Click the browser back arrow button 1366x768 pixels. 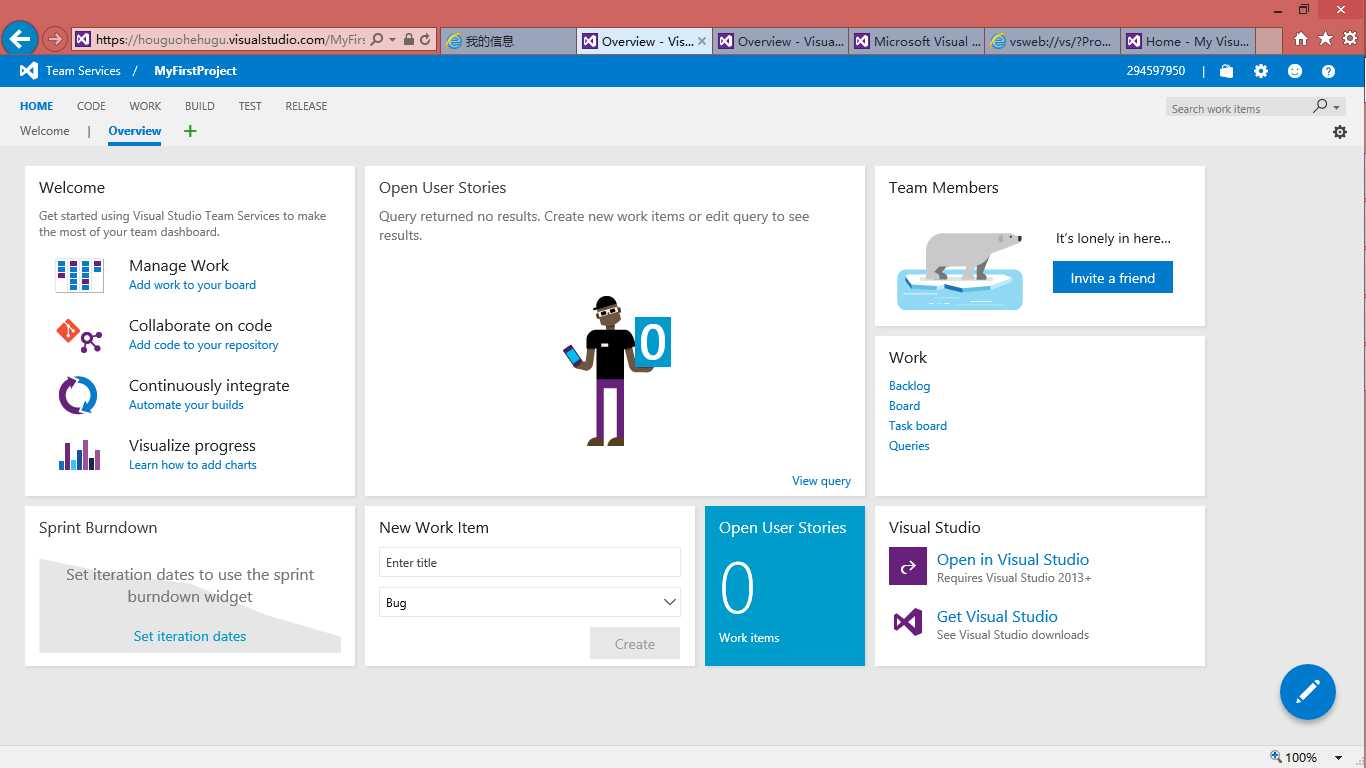(x=20, y=40)
